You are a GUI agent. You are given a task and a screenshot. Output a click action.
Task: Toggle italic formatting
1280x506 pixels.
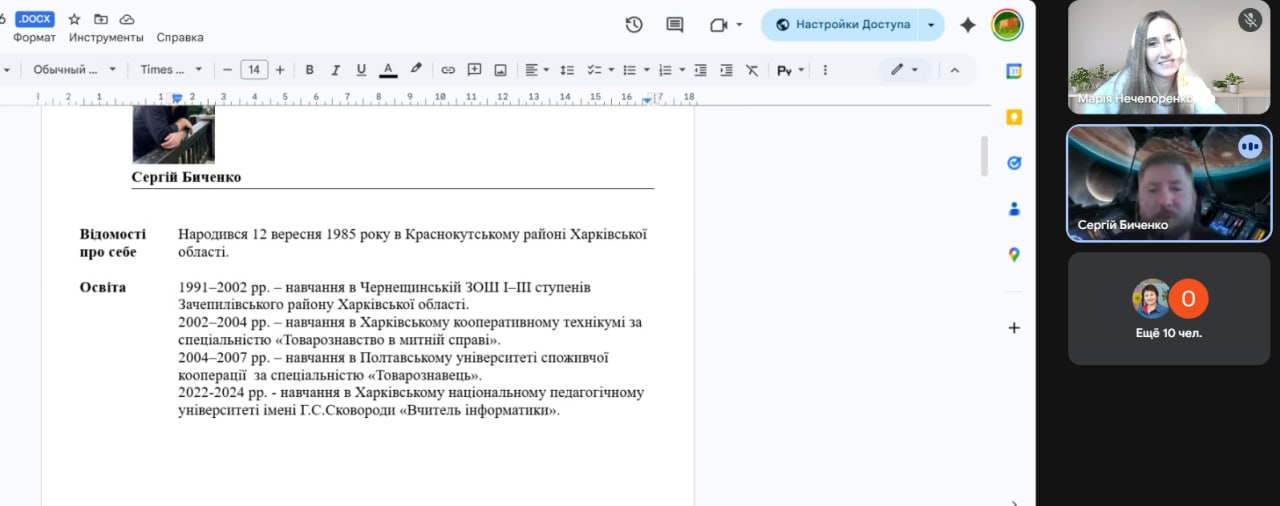coord(335,70)
